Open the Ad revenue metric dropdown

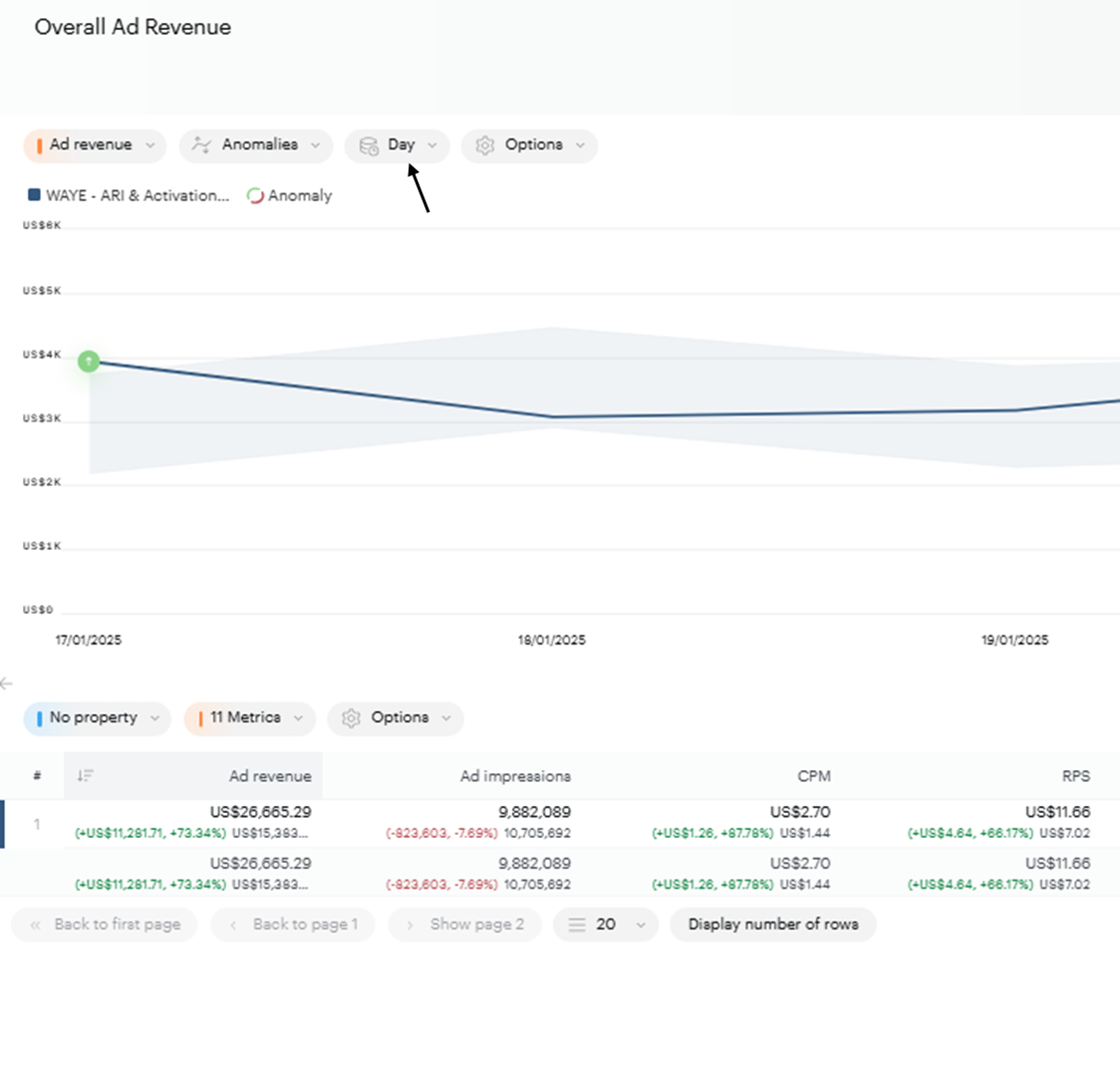(94, 145)
